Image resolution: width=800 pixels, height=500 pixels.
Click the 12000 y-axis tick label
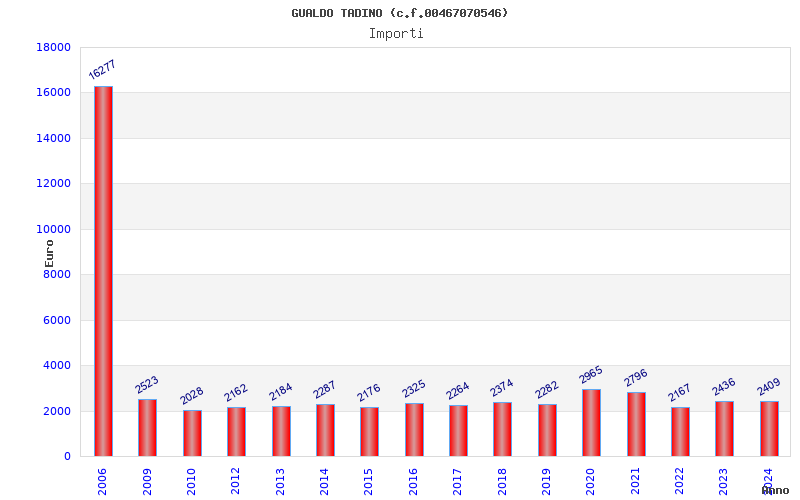click(x=54, y=183)
